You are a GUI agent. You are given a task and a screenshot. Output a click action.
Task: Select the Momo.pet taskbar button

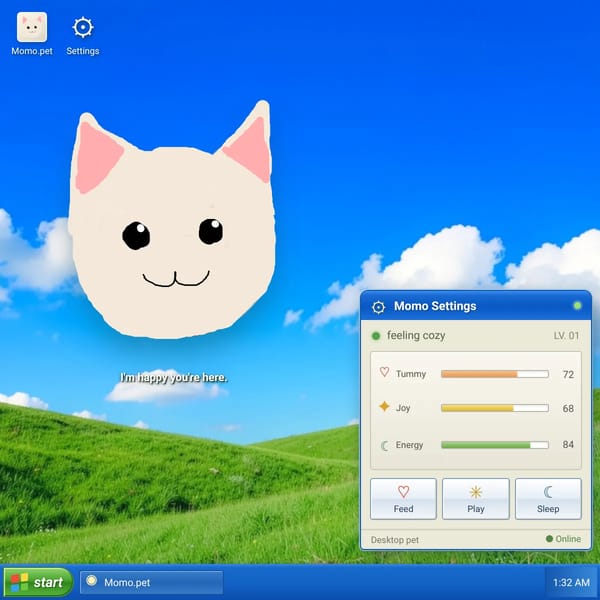coord(152,582)
